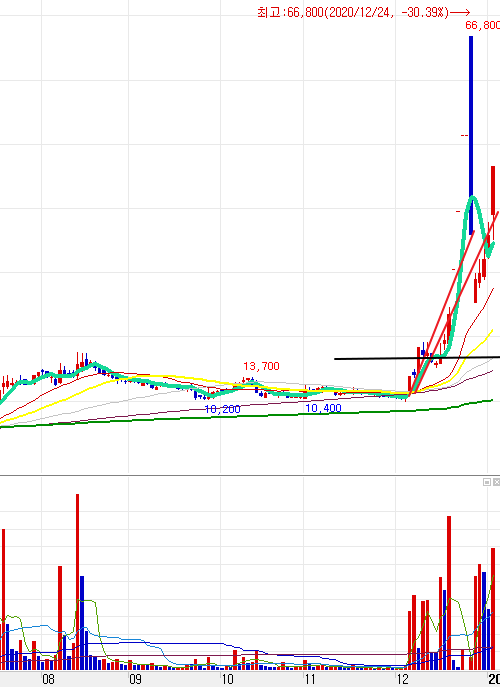Select the 최고:66,800 high price label
Screen dimensions: 500x687
coord(364,12)
